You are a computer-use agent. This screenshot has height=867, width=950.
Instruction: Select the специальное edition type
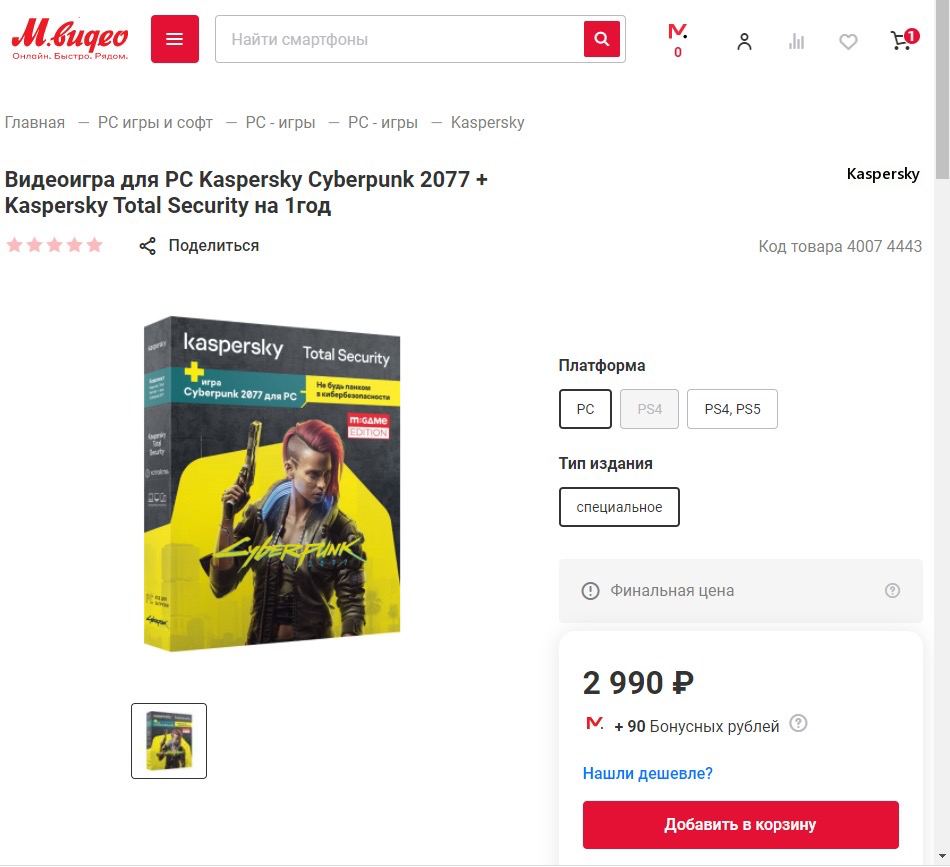click(619, 507)
